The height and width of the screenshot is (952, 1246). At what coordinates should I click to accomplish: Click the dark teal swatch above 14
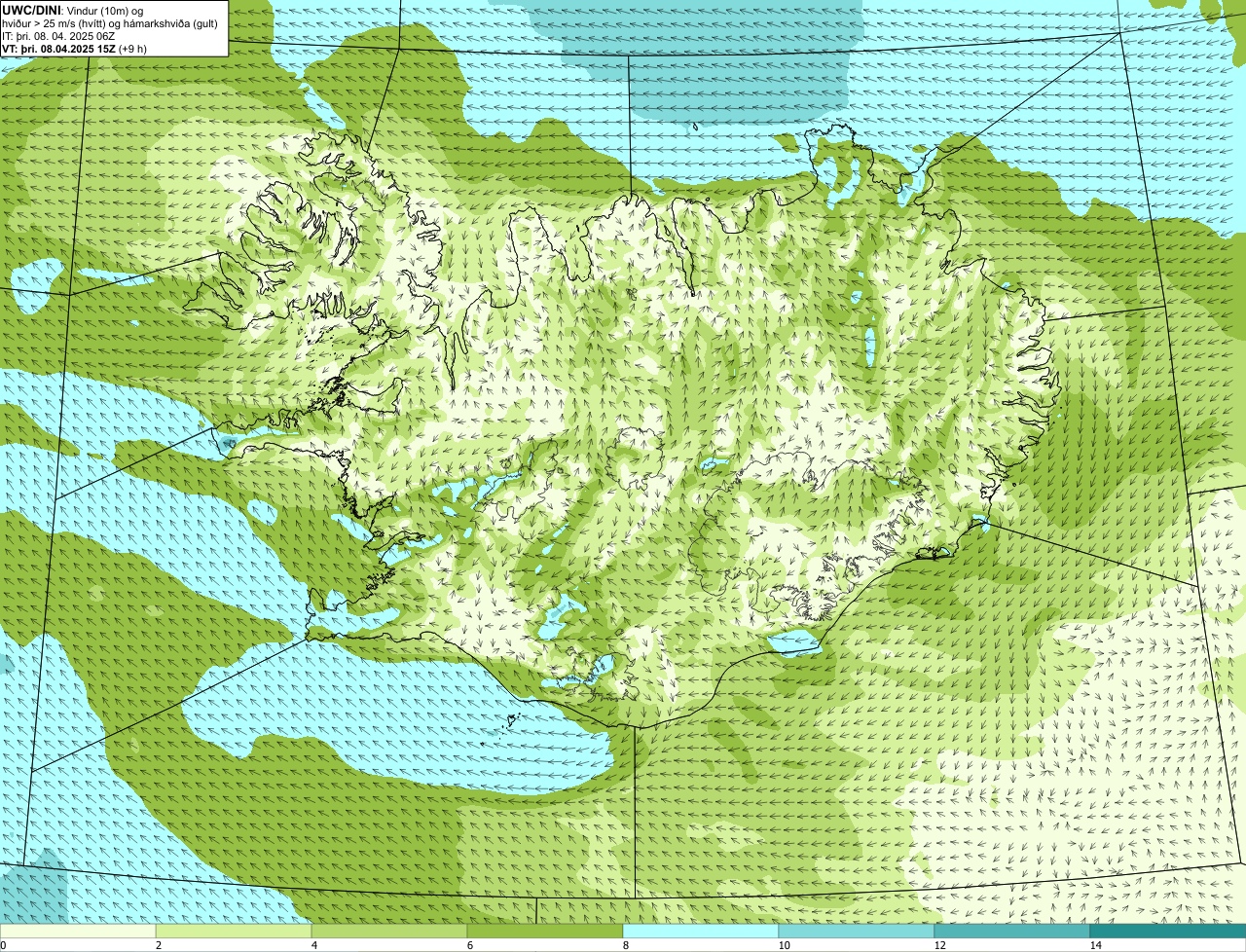[1168, 931]
